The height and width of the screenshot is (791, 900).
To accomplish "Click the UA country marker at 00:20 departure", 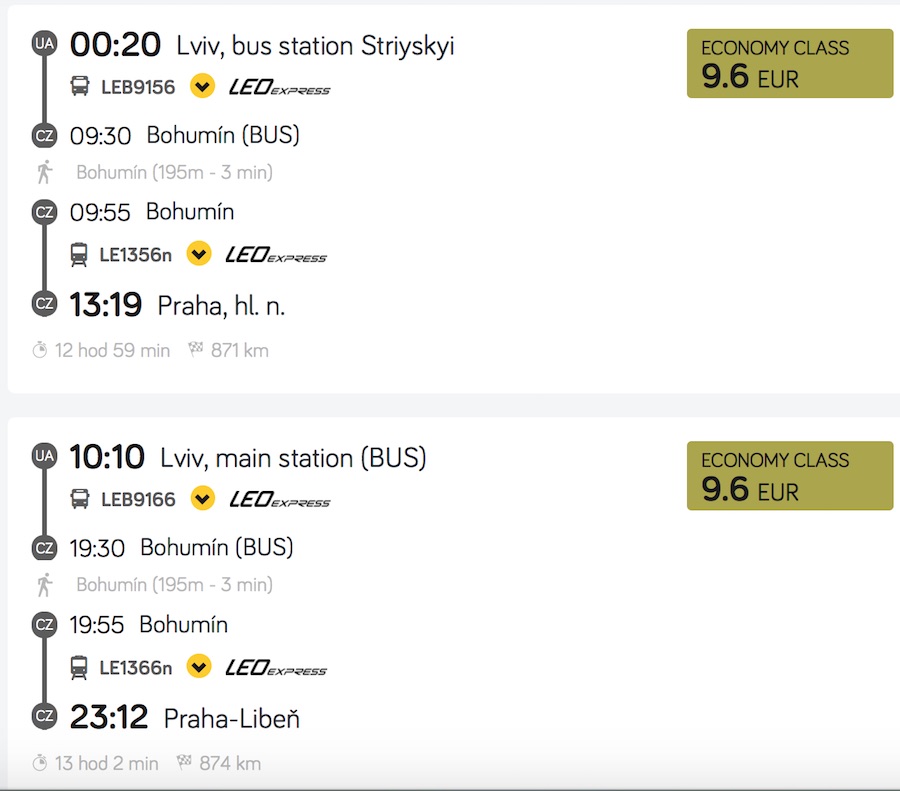I will point(44,44).
